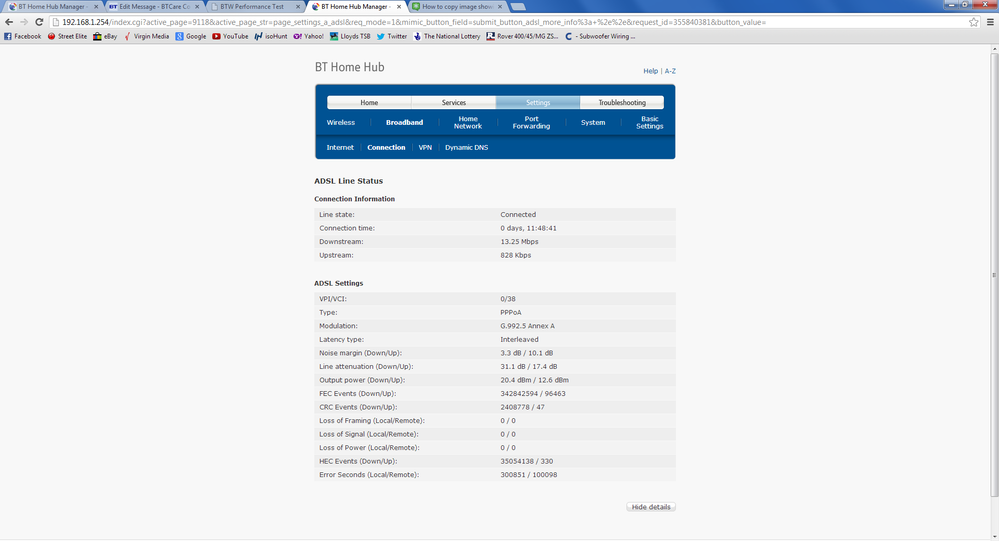Close the How to copy image tab

click(x=500, y=6)
